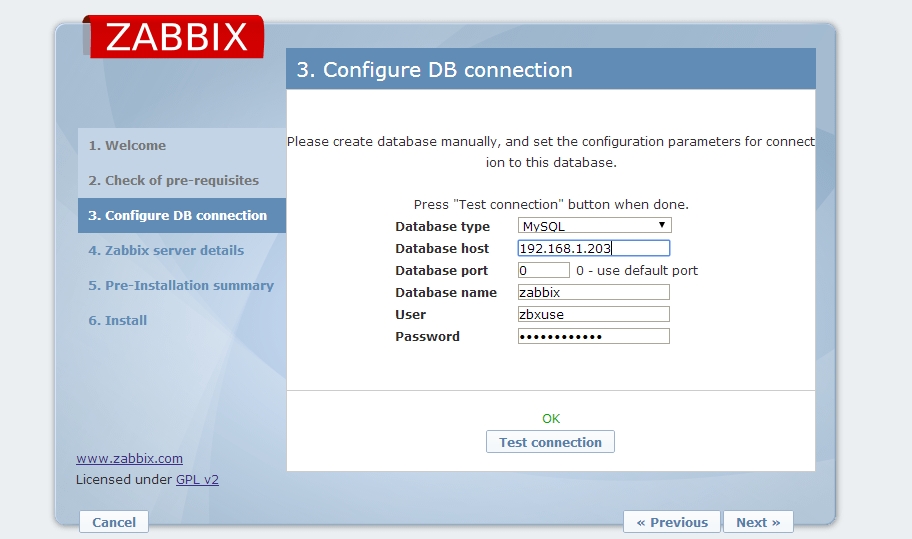Click the Password field
The image size is (912, 539).
click(x=594, y=337)
